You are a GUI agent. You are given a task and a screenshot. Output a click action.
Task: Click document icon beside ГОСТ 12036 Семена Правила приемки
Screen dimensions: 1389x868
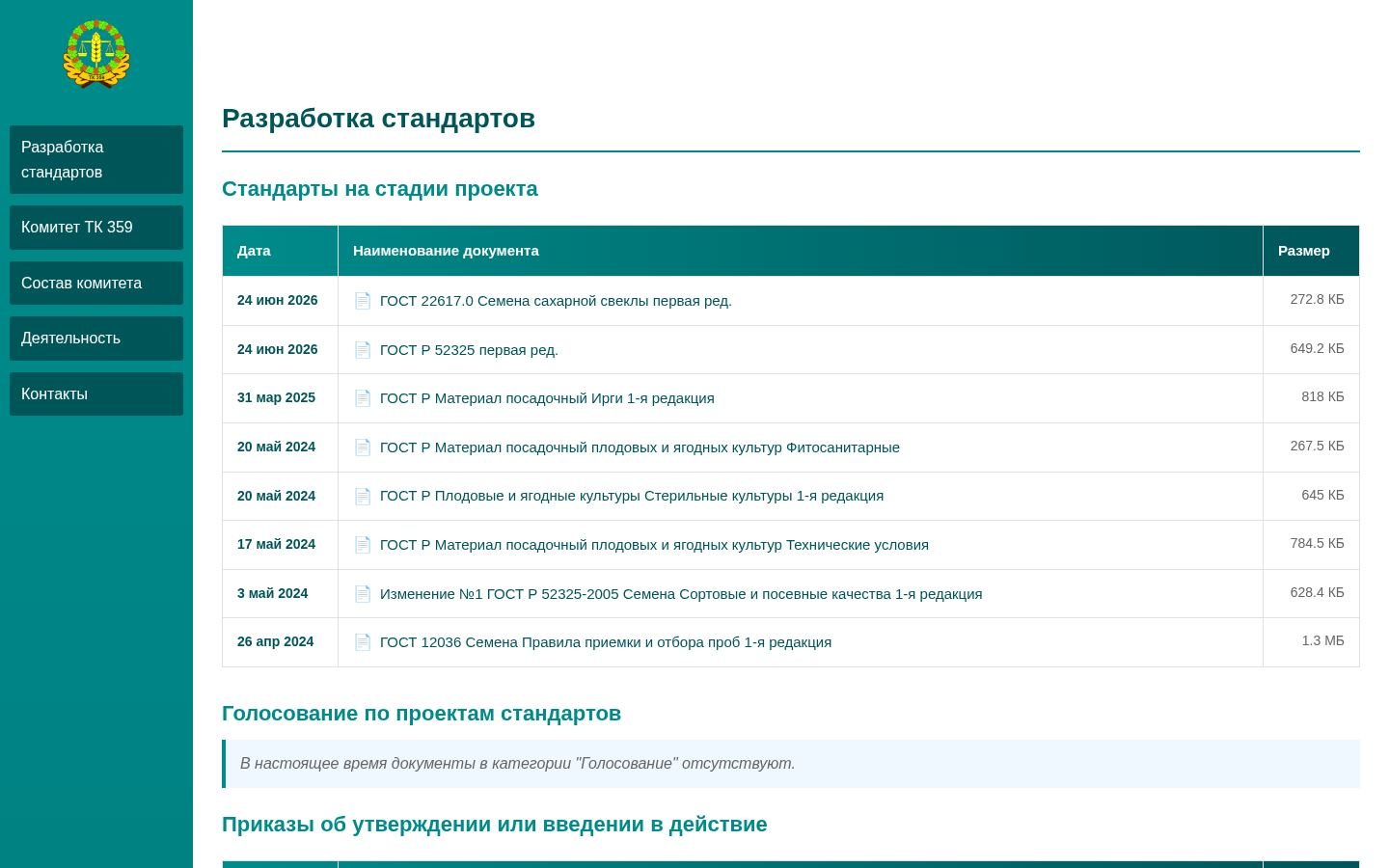(x=363, y=642)
